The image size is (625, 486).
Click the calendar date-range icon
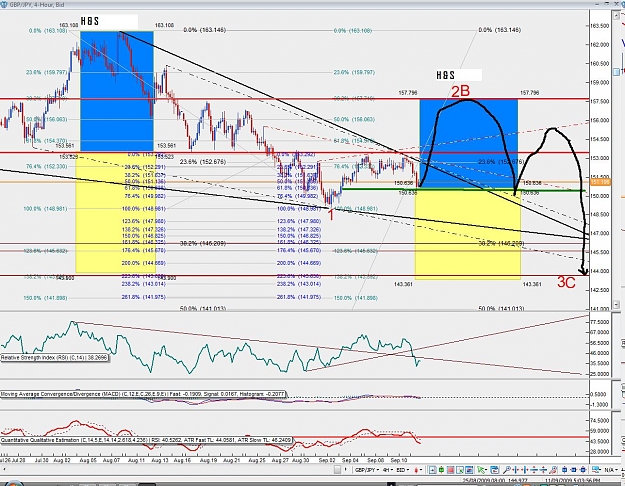click(x=495, y=470)
